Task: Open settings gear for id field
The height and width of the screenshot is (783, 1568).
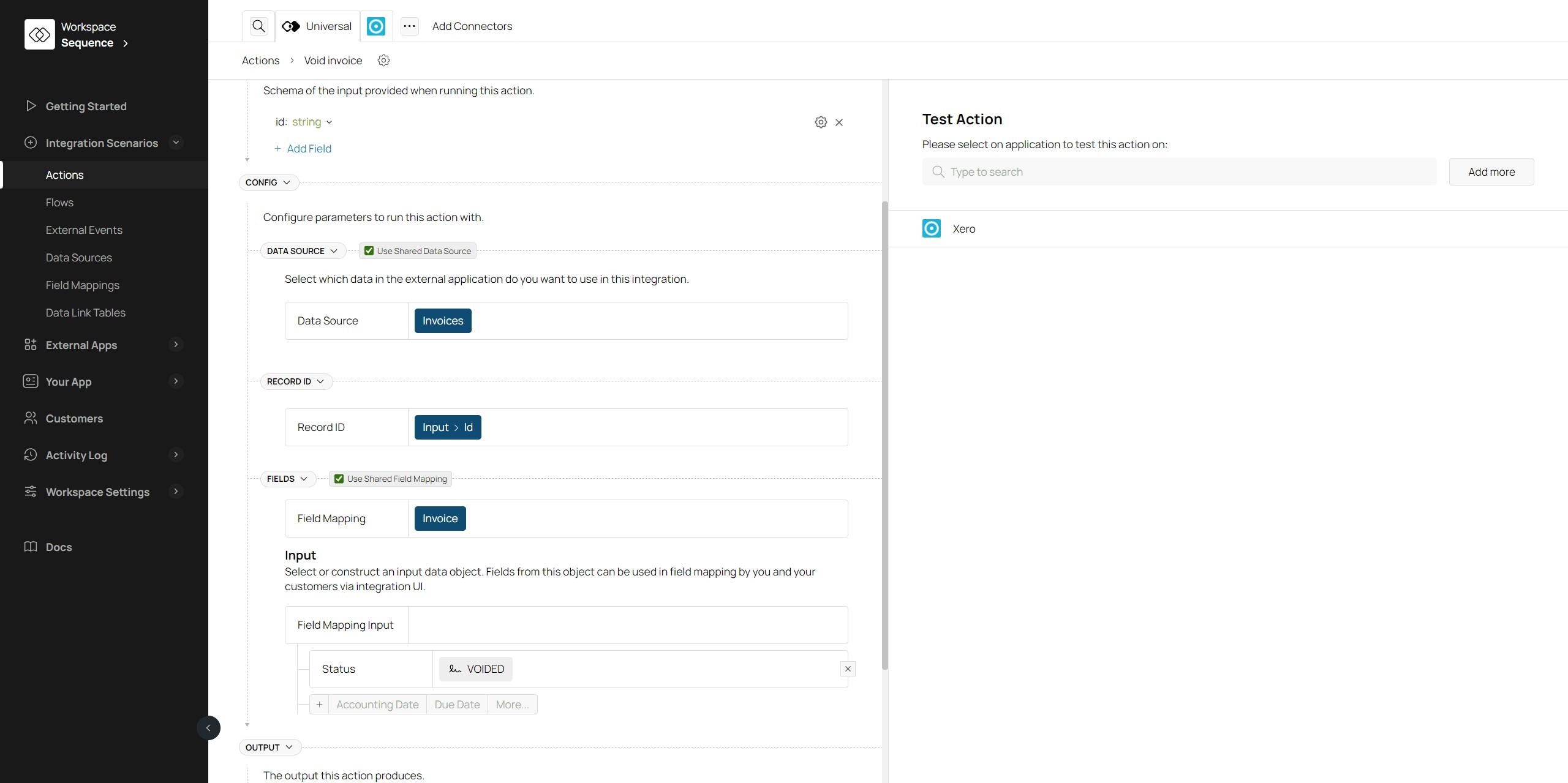Action: (x=821, y=122)
